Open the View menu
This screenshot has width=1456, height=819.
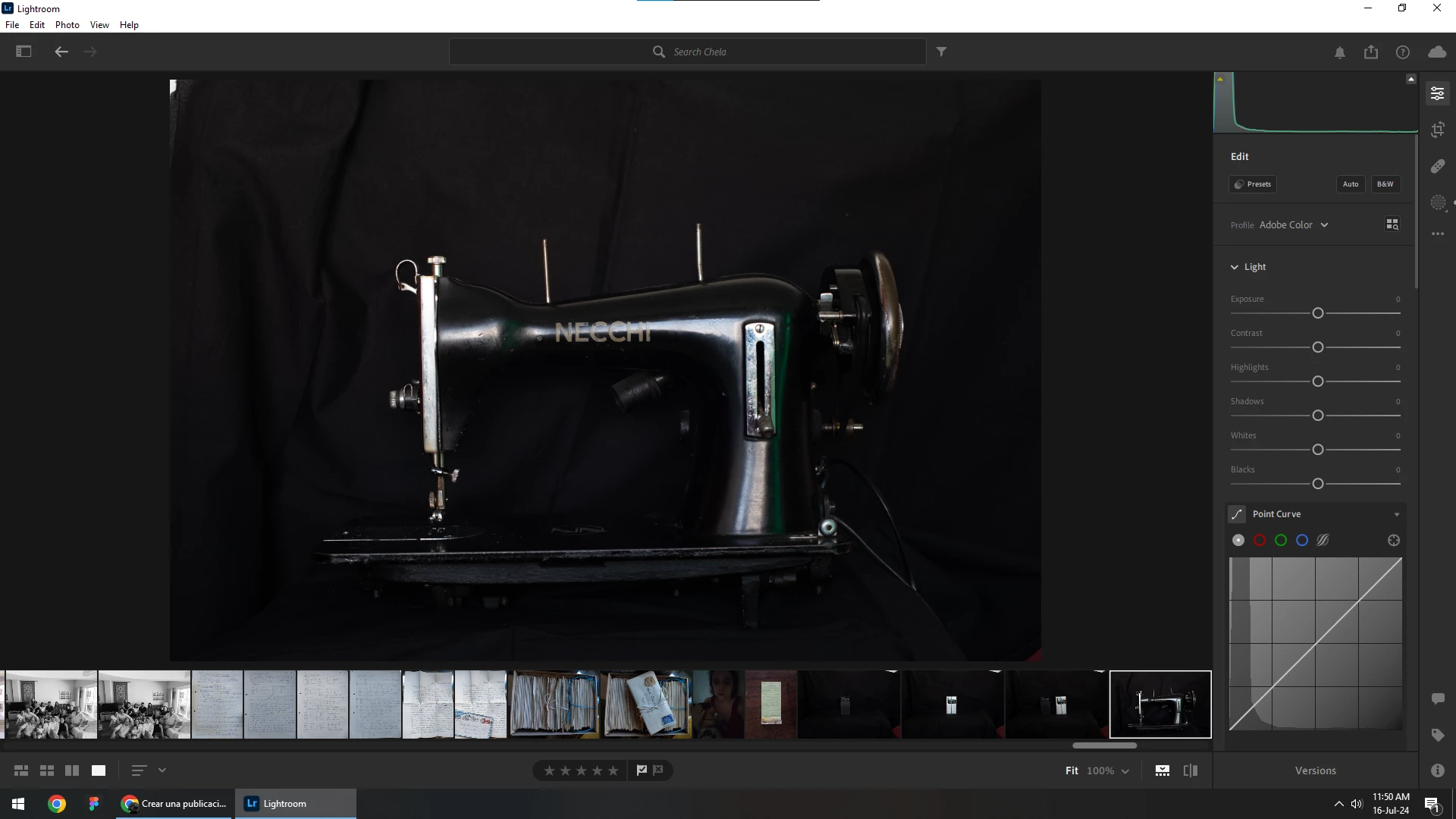(x=99, y=25)
